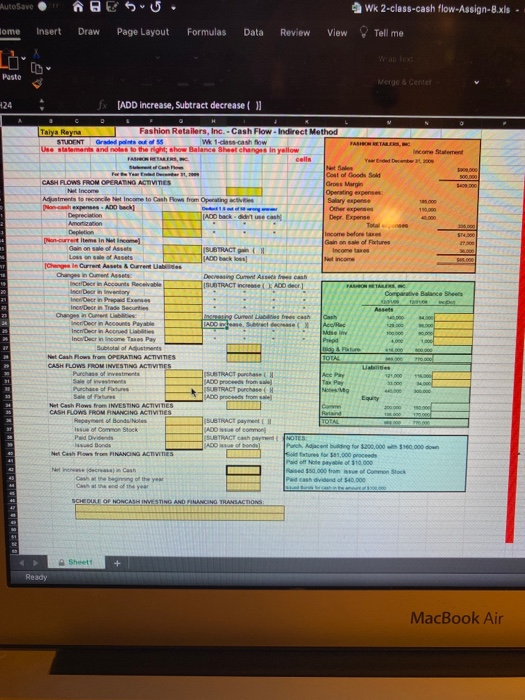The width and height of the screenshot is (525, 700).
Task: Click column header M
Action: click(389, 121)
